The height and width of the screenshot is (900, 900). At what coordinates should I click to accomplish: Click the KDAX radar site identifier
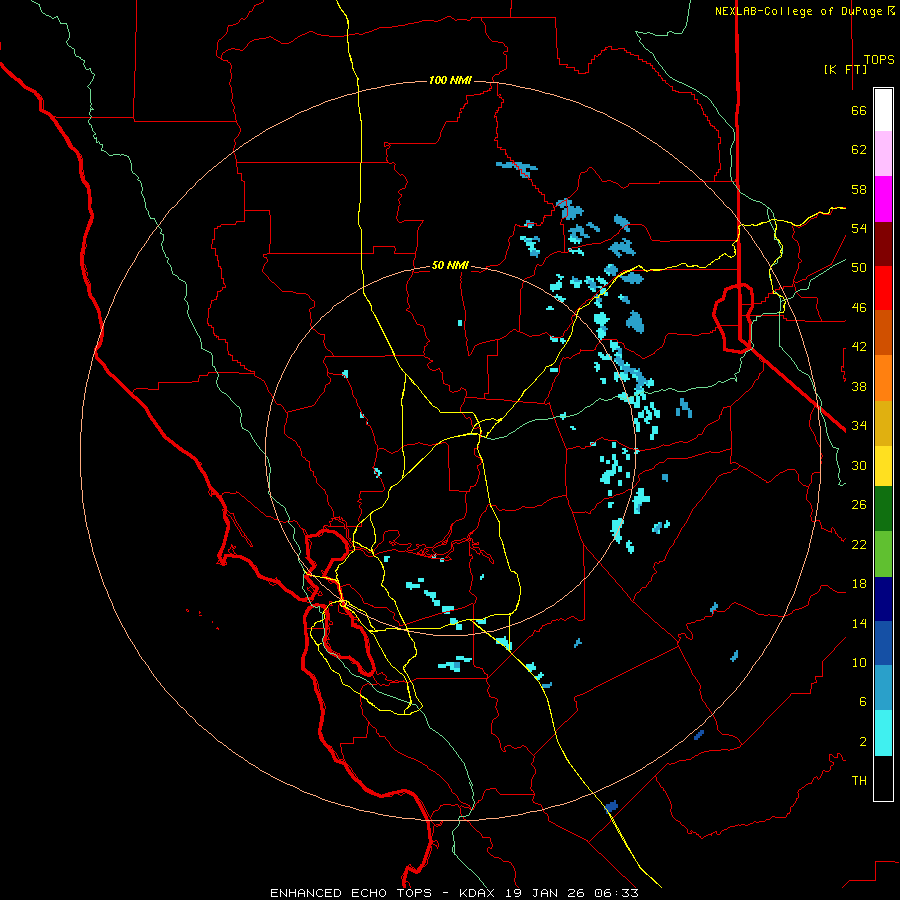(x=479, y=893)
